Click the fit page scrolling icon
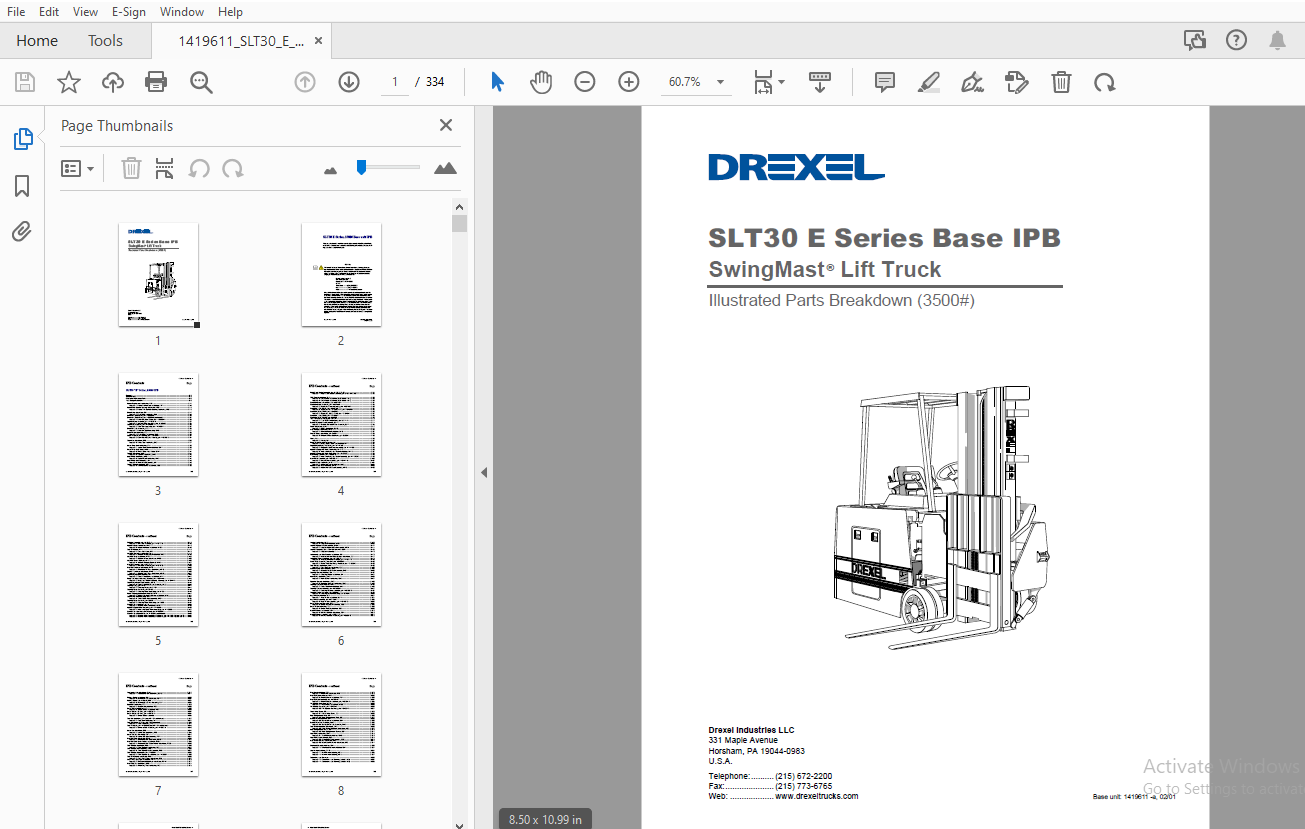The height and width of the screenshot is (829, 1305). (763, 82)
